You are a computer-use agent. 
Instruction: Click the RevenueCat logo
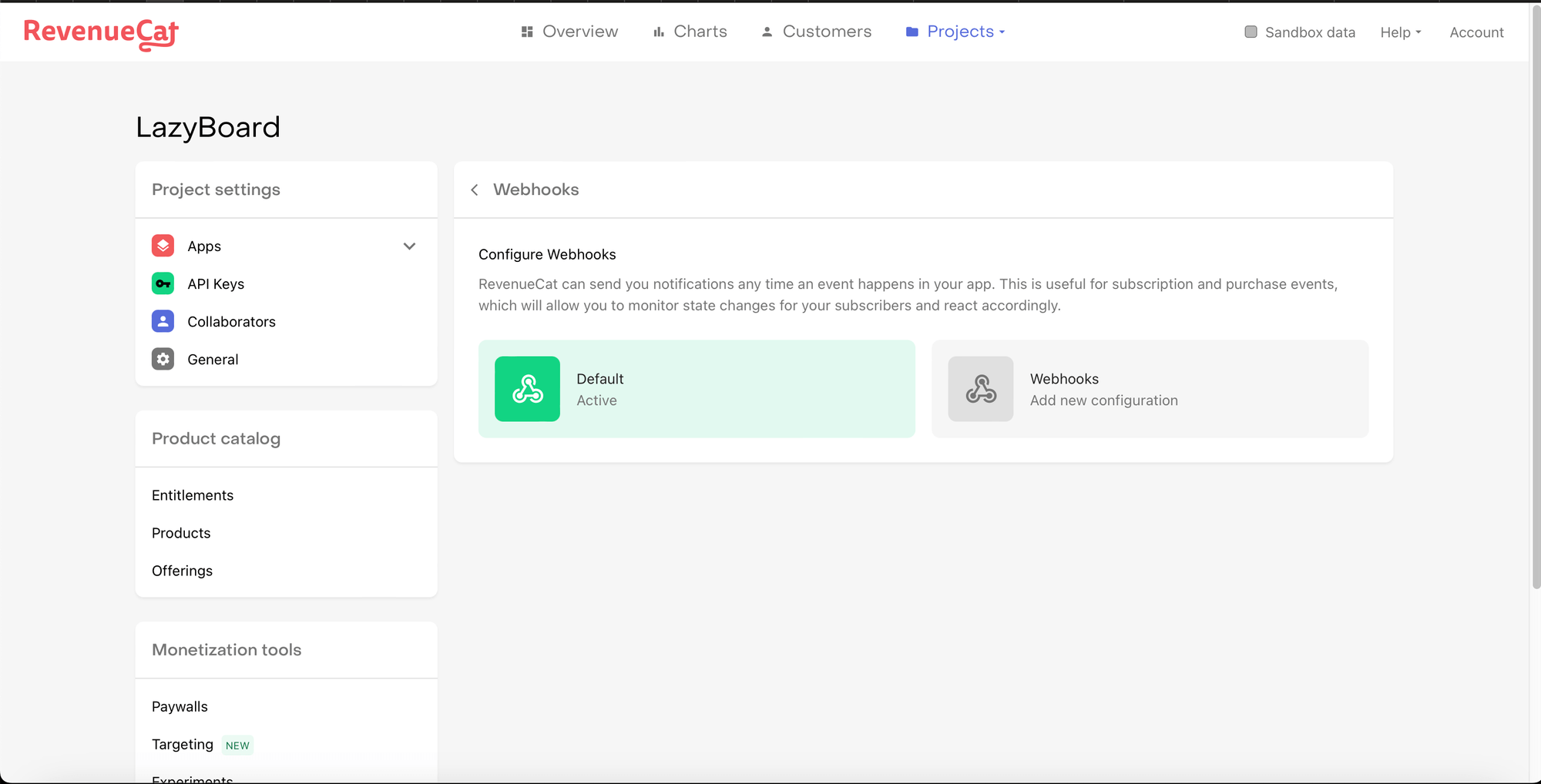pos(101,33)
